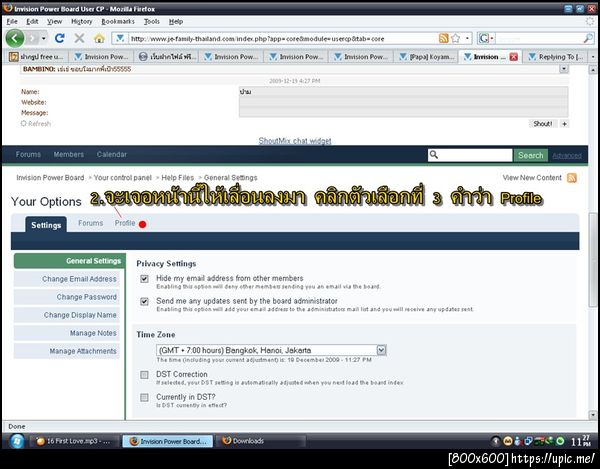This screenshot has width=600, height=469.
Task: Click the green Search button
Action: pos(531,155)
